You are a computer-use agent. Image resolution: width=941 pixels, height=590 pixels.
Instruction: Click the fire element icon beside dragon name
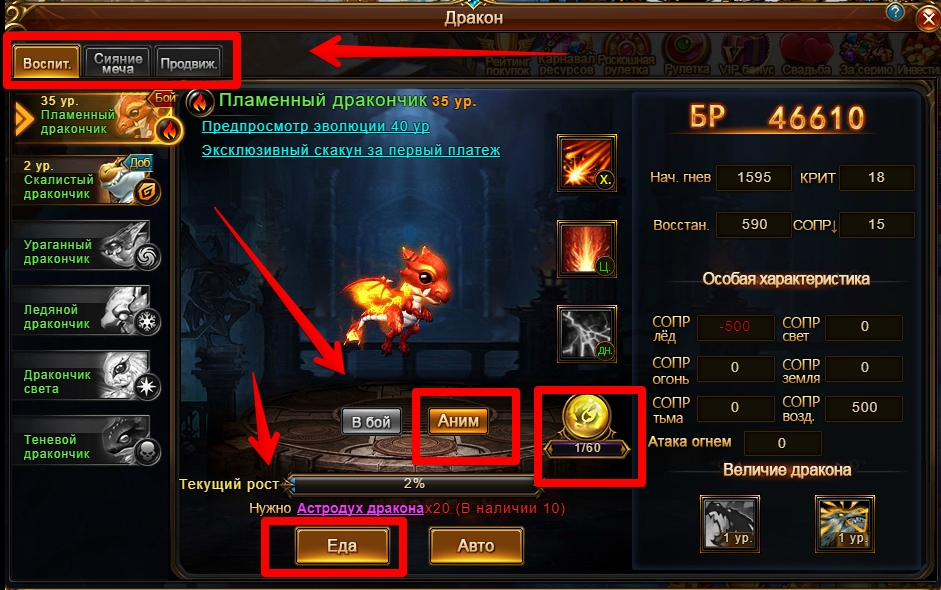click(x=199, y=103)
